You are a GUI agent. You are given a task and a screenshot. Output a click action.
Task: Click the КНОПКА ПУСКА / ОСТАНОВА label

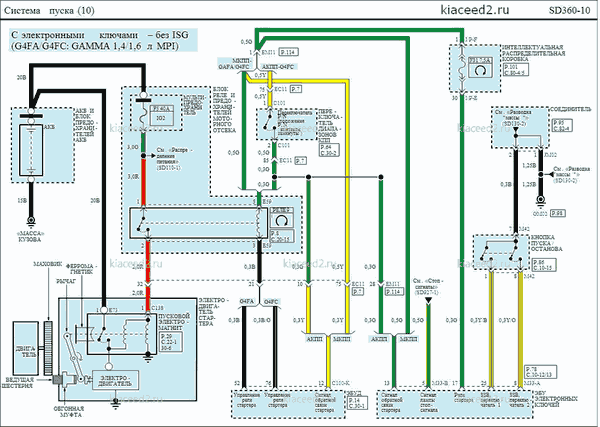click(x=546, y=243)
